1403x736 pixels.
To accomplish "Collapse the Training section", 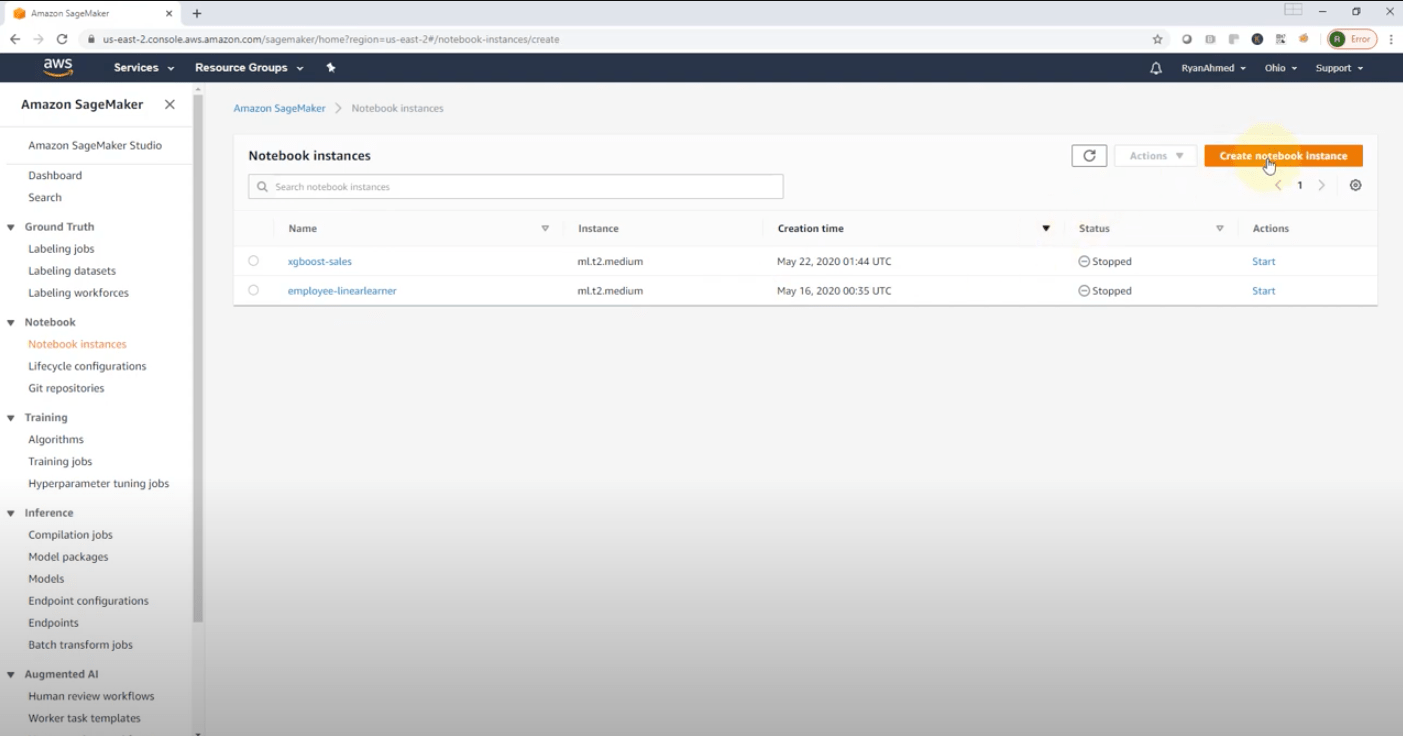I will (11, 417).
